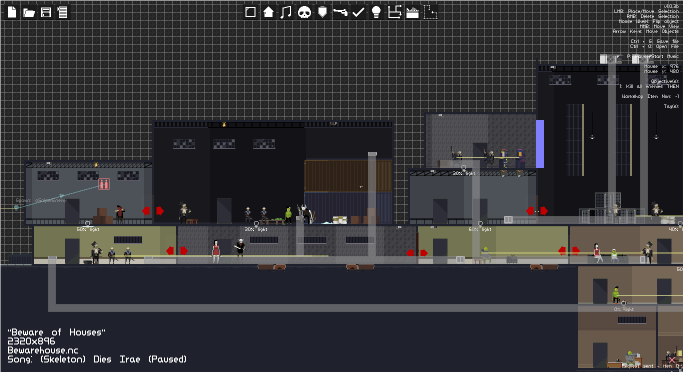The image size is (683, 372).
Task: Click the level title "Beware of Houses"
Action: (x=57, y=332)
